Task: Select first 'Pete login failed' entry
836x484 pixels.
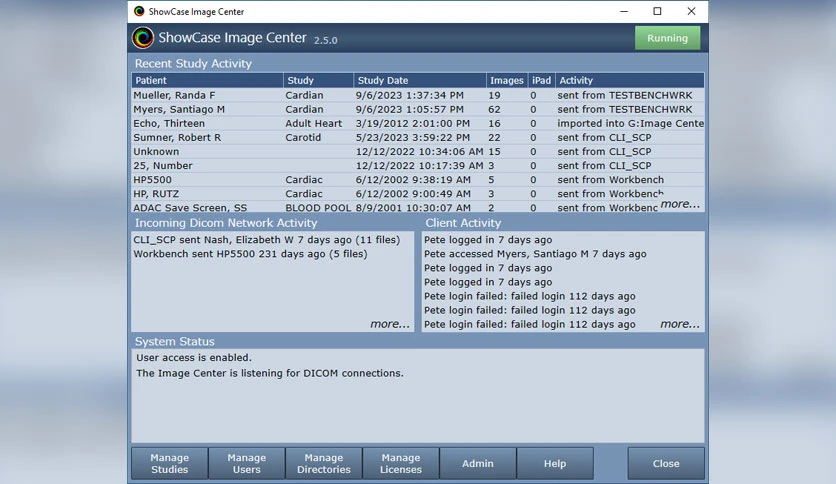Action: [x=529, y=296]
